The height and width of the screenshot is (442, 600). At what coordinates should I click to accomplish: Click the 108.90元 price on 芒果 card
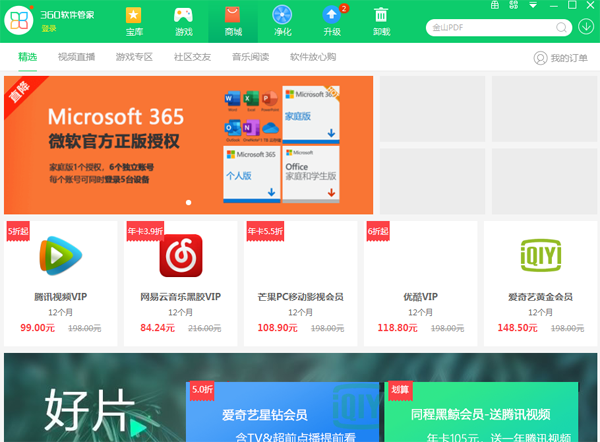click(x=277, y=328)
